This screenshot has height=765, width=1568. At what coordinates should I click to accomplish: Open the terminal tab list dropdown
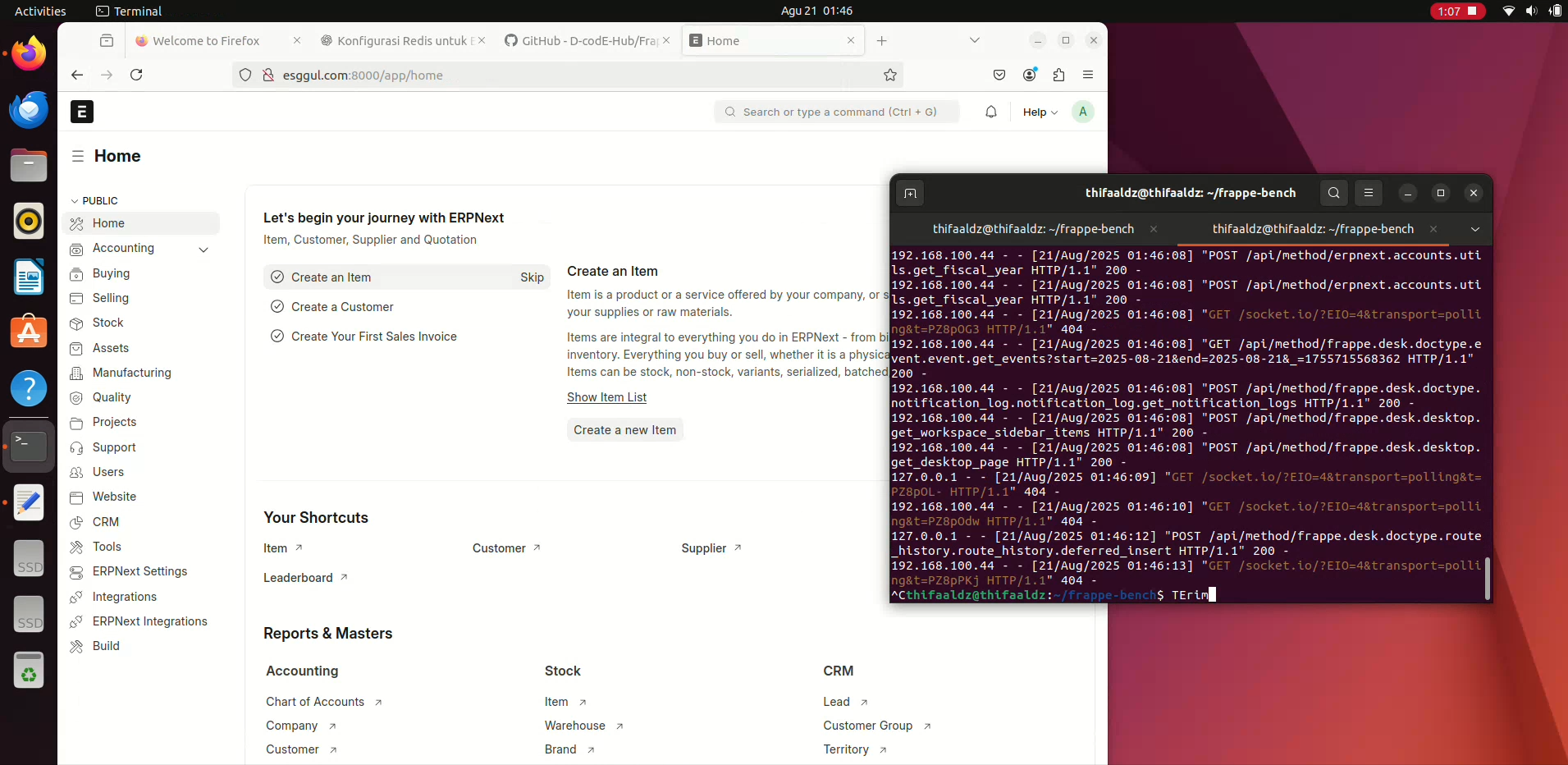(x=1475, y=229)
